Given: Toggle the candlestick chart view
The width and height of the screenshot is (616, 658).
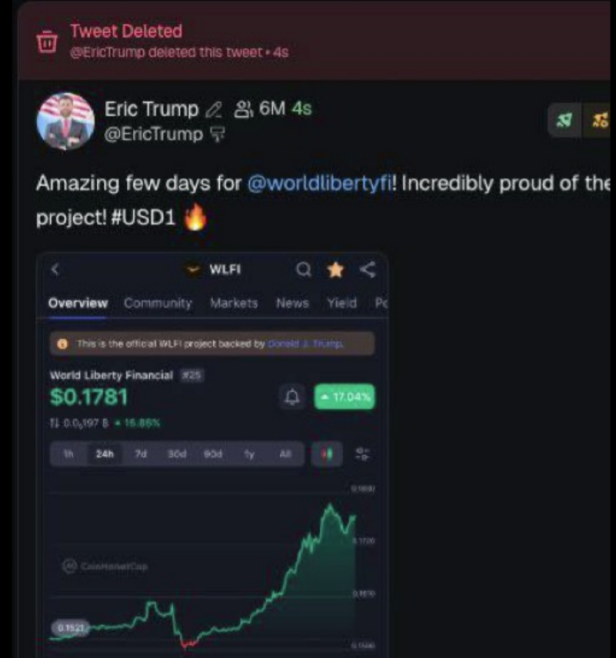Looking at the screenshot, I should tap(326, 454).
